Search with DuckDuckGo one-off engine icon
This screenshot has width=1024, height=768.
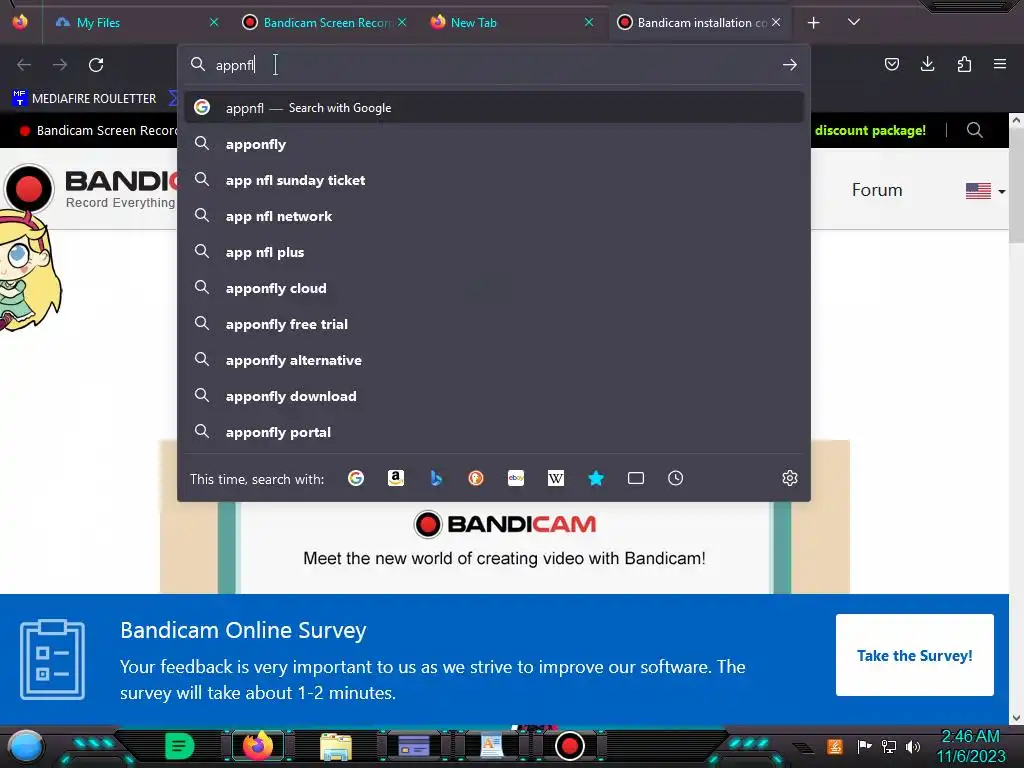[x=475, y=478]
